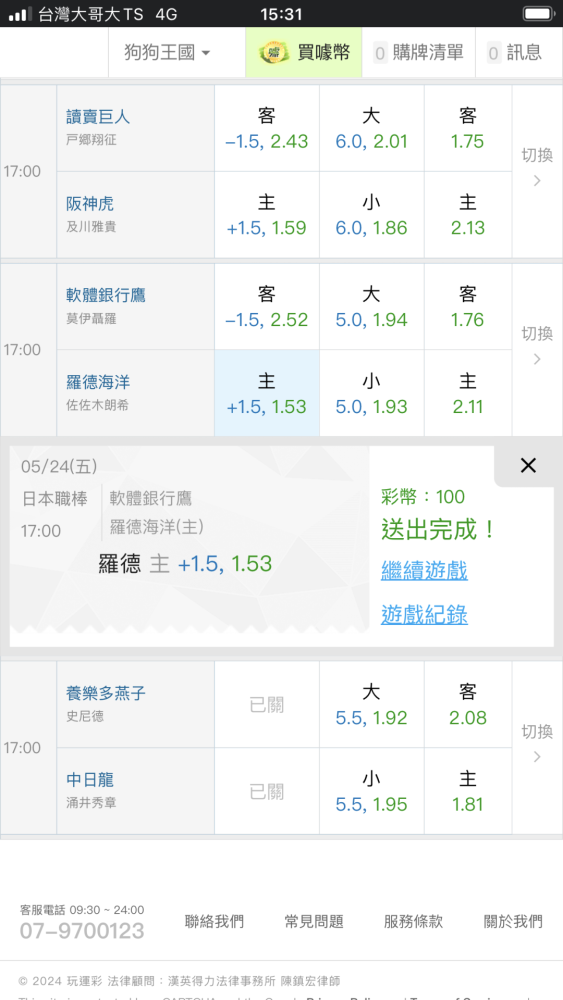The height and width of the screenshot is (1000, 563).
Task: Expand 切換 arrow for 讀賣巨人 game
Action: (537, 171)
